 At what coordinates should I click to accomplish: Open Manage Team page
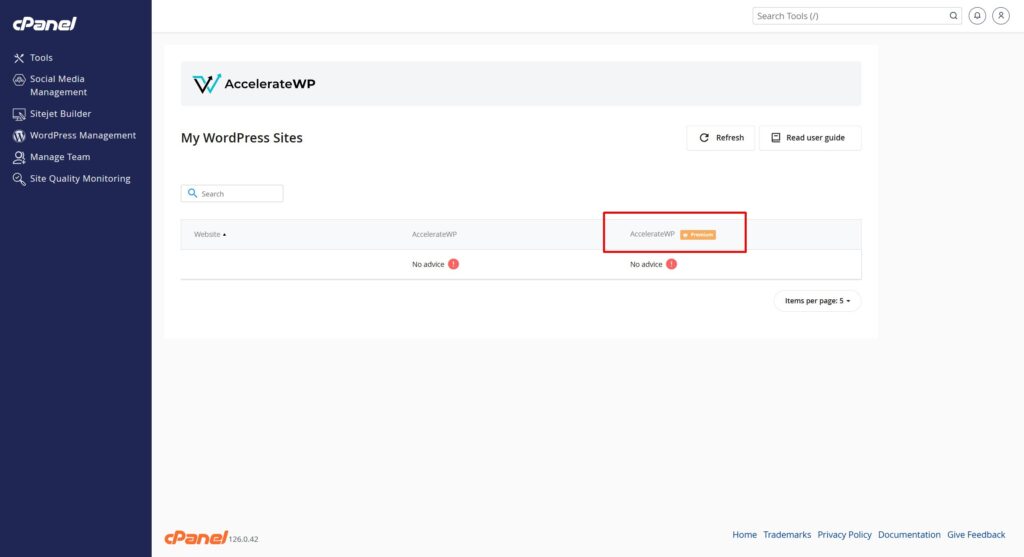[59, 157]
